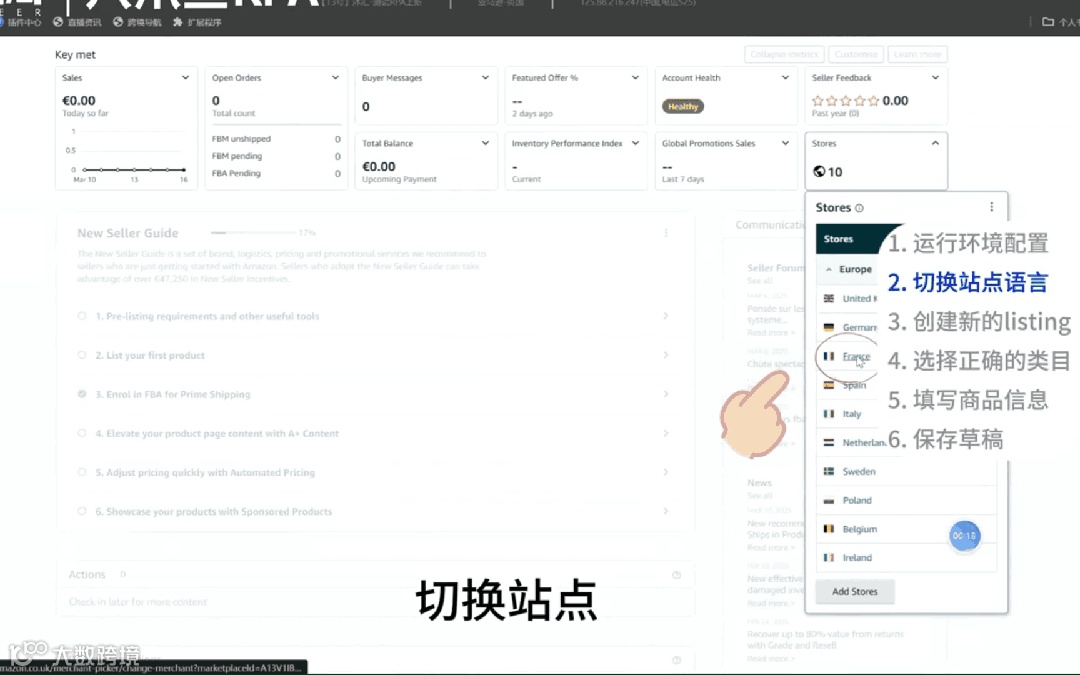Click the Belgium flag icon
This screenshot has height=675, width=1080.
click(829, 529)
